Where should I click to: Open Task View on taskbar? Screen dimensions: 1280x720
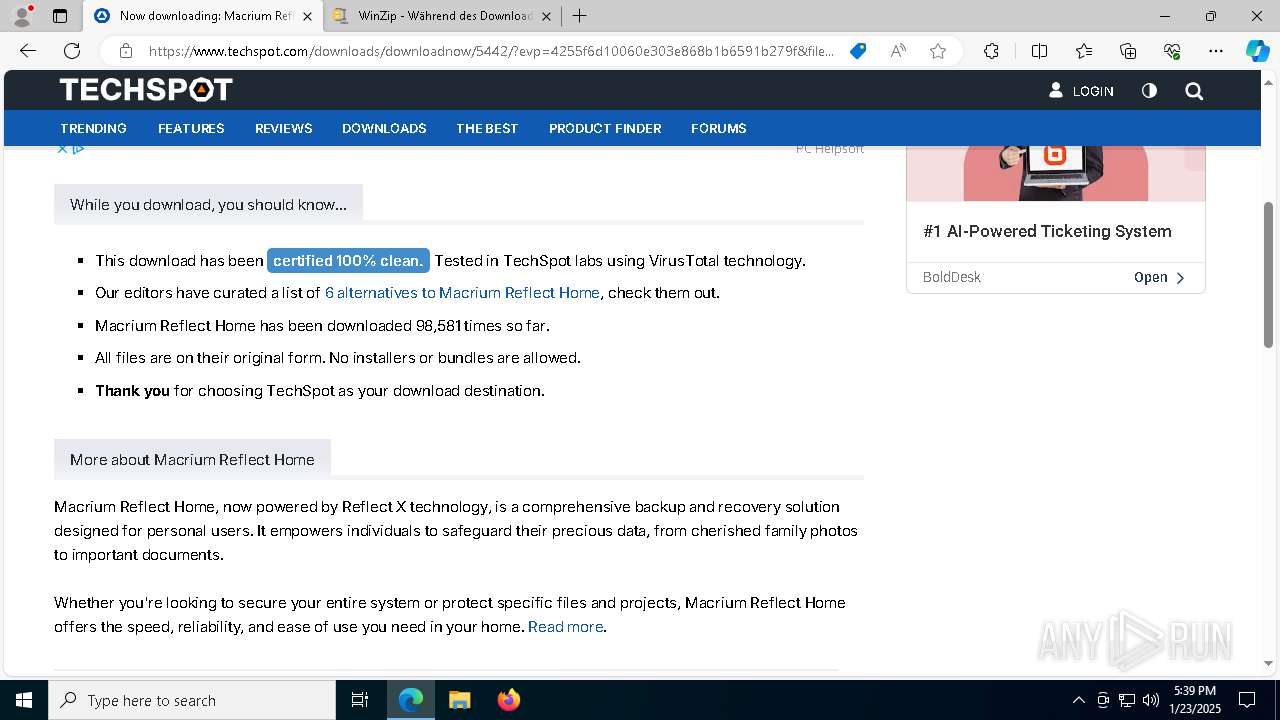point(360,700)
